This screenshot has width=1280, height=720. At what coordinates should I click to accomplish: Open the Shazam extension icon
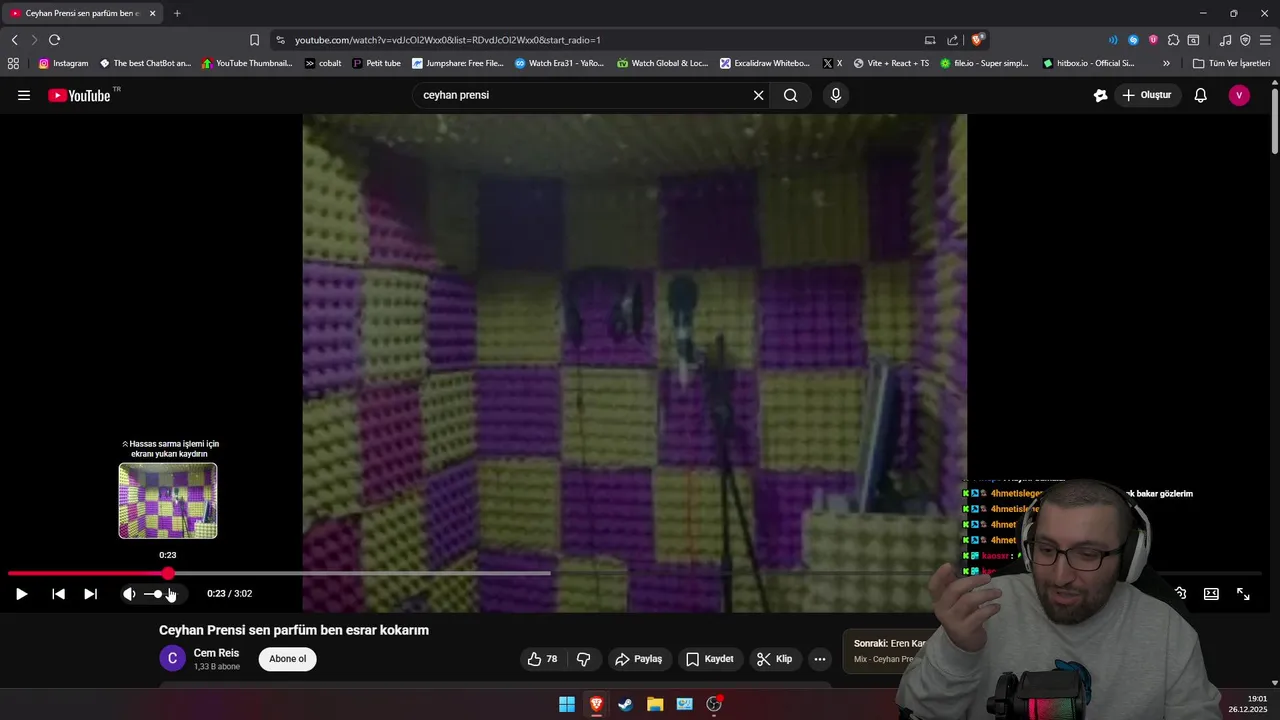coord(1133,40)
